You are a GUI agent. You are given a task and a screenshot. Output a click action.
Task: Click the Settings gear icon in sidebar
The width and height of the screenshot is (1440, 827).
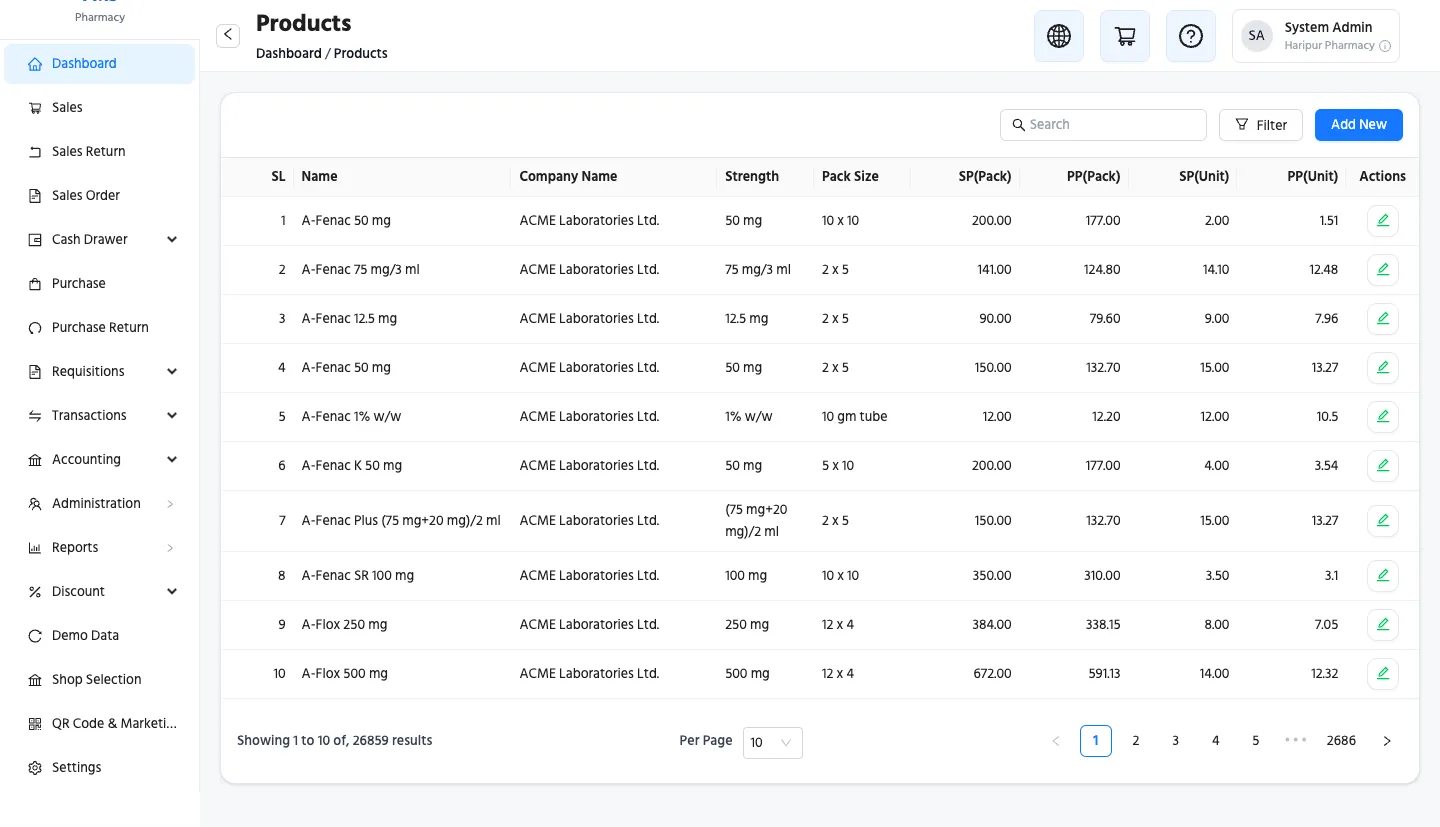click(35, 768)
